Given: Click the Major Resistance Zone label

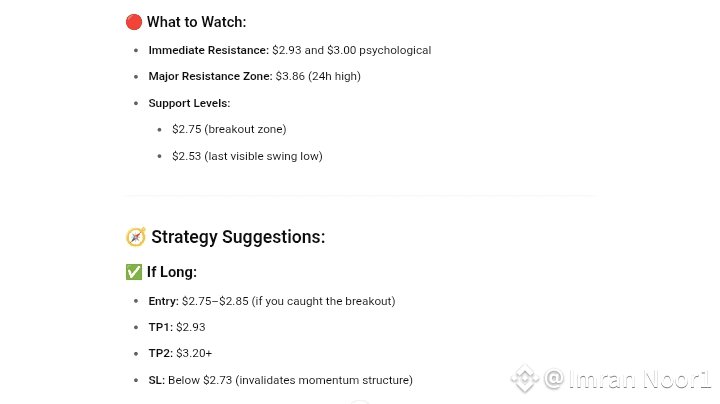Looking at the screenshot, I should [210, 76].
